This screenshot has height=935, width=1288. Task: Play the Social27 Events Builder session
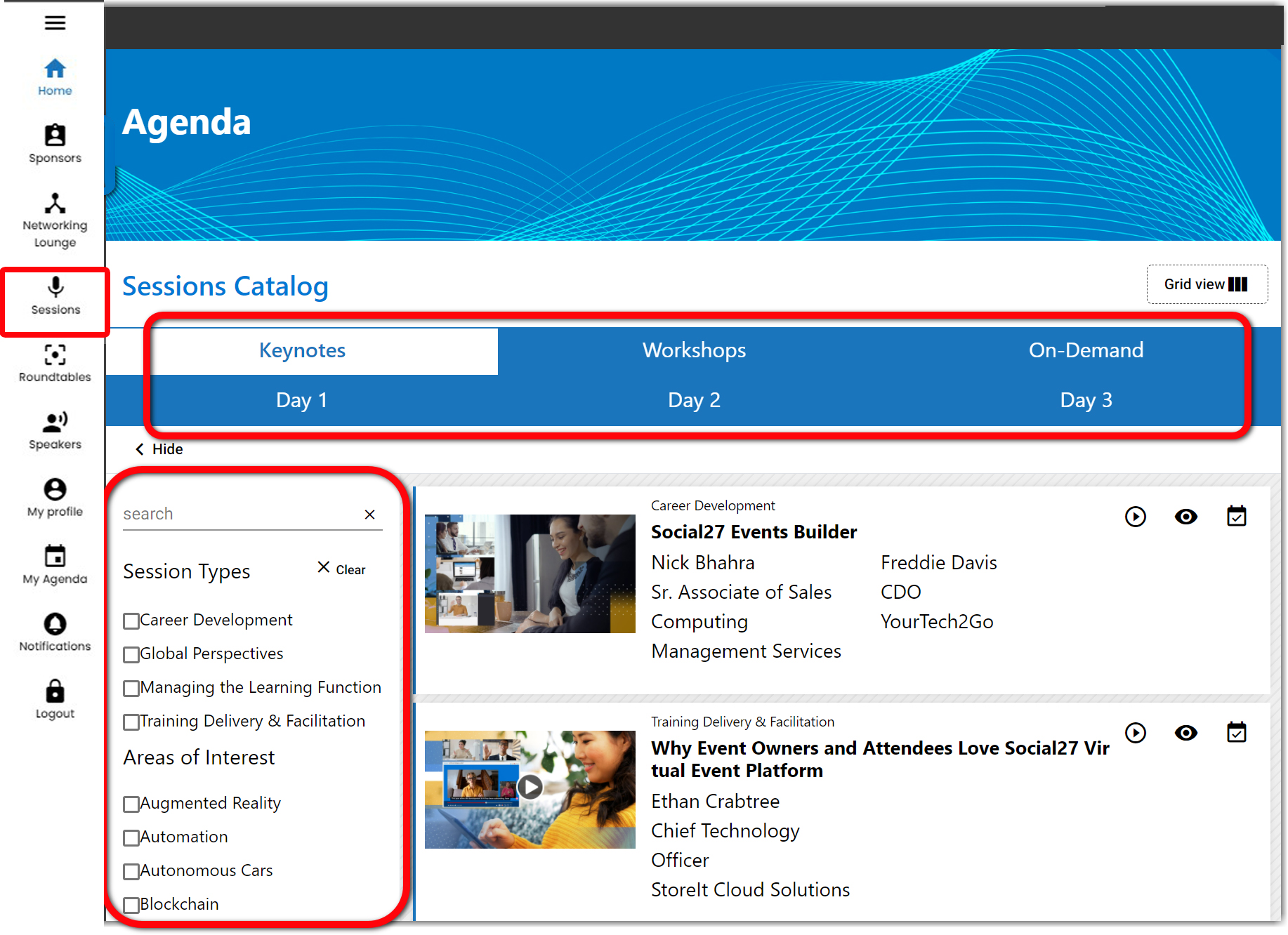(x=1136, y=517)
